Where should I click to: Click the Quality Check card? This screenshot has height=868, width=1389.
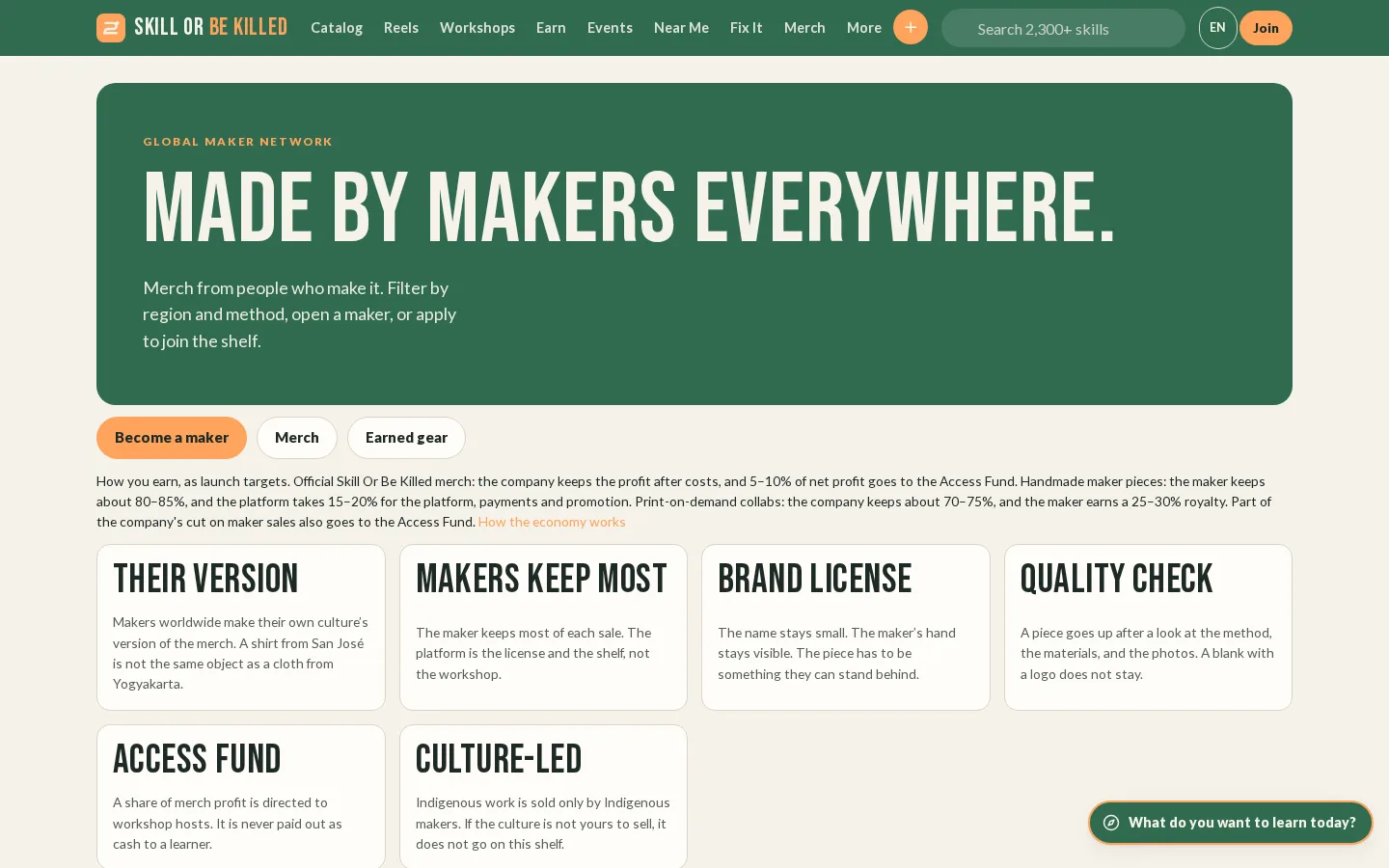(x=1148, y=627)
